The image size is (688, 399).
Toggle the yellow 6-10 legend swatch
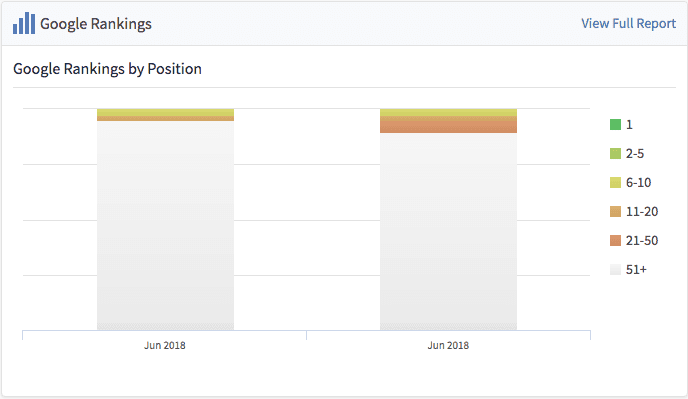coord(615,183)
